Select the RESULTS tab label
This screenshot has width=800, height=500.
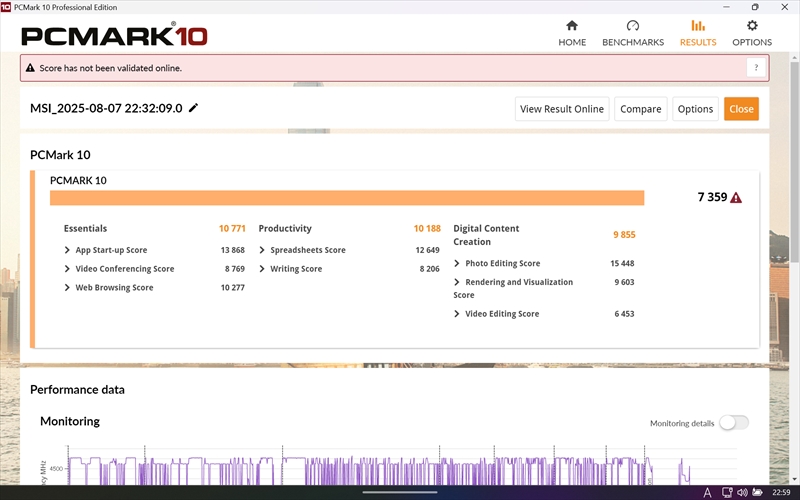point(698,42)
